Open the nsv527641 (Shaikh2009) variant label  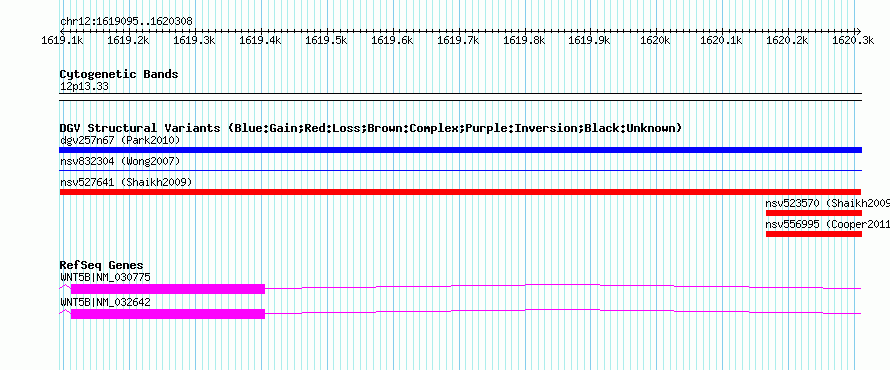126,182
